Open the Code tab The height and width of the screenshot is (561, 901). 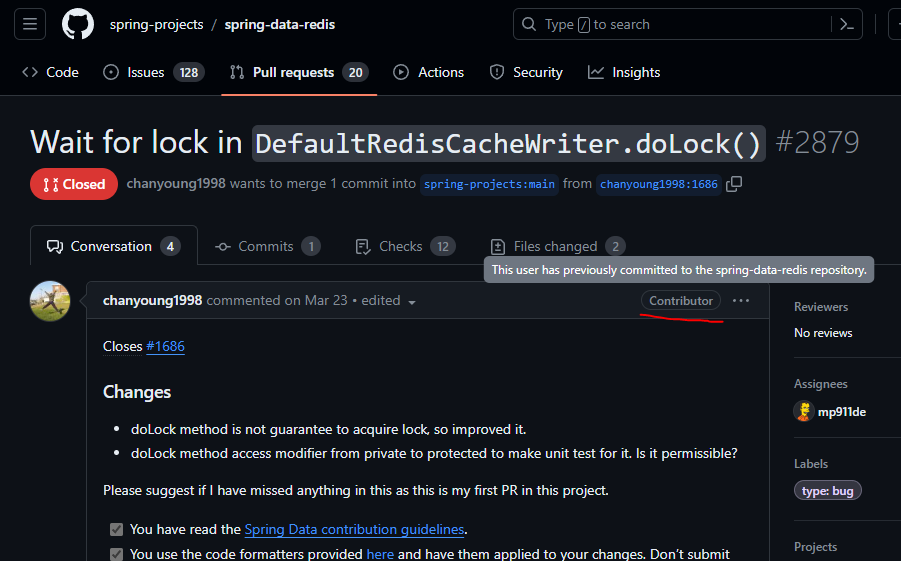pos(51,72)
